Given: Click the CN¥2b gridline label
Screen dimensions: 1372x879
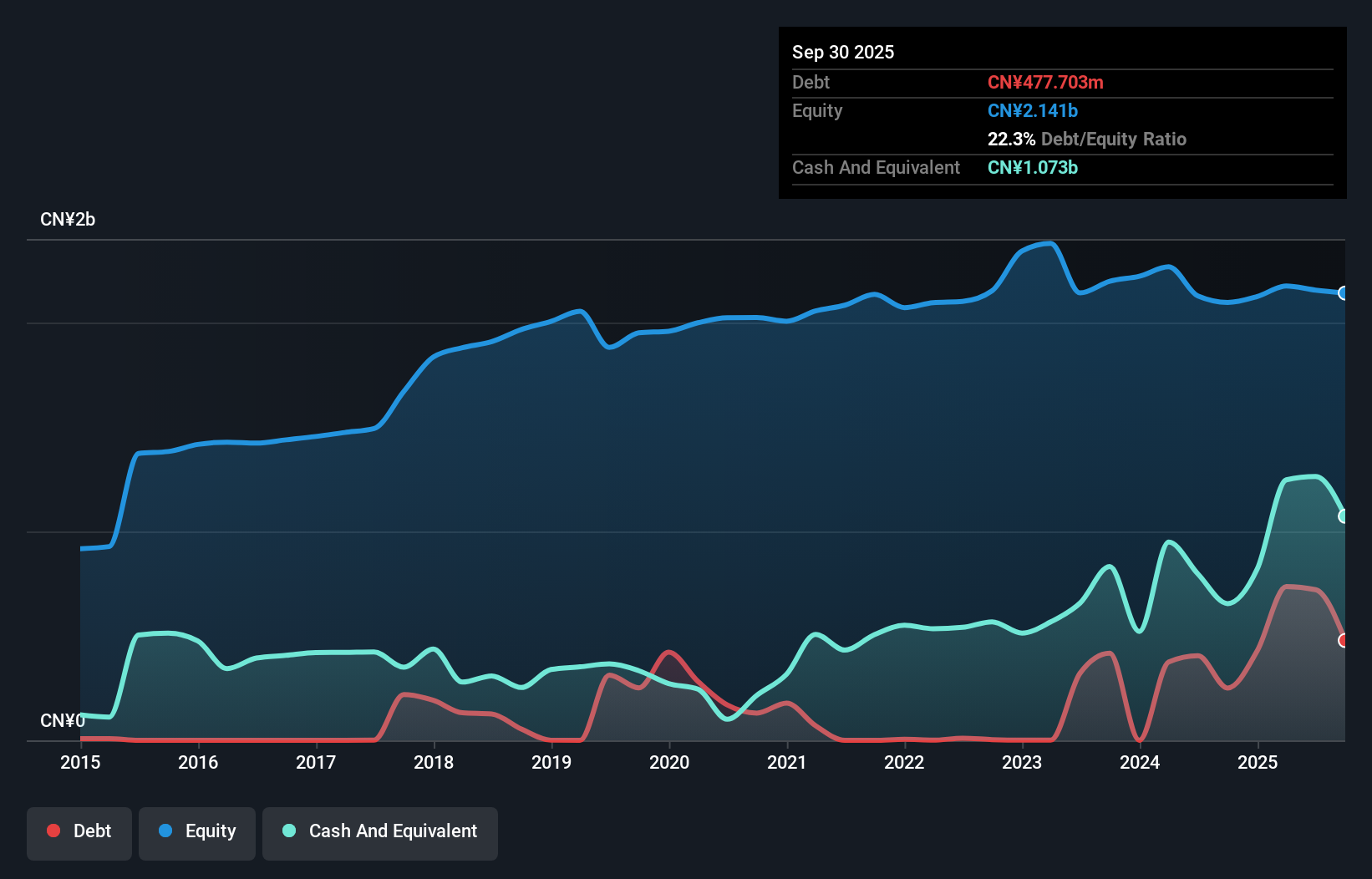Looking at the screenshot, I should (x=69, y=219).
